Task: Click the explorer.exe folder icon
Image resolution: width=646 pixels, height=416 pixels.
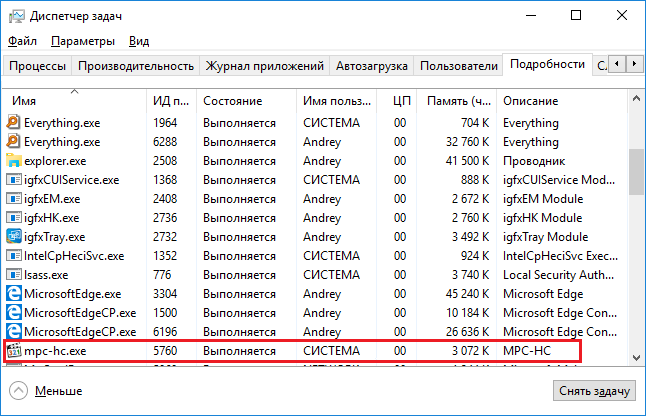Action: (x=14, y=161)
